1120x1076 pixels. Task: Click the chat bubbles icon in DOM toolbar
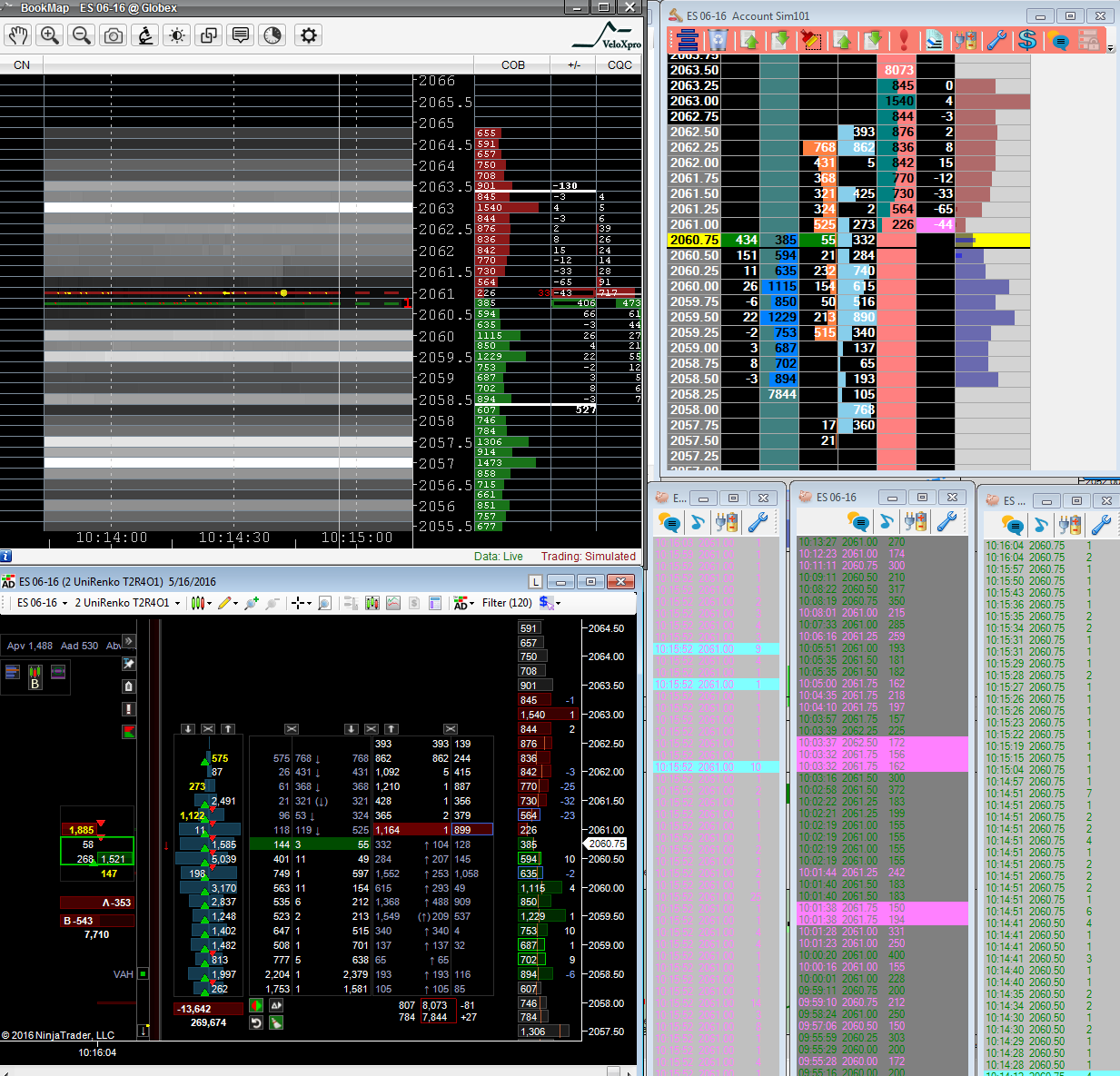[x=1058, y=40]
